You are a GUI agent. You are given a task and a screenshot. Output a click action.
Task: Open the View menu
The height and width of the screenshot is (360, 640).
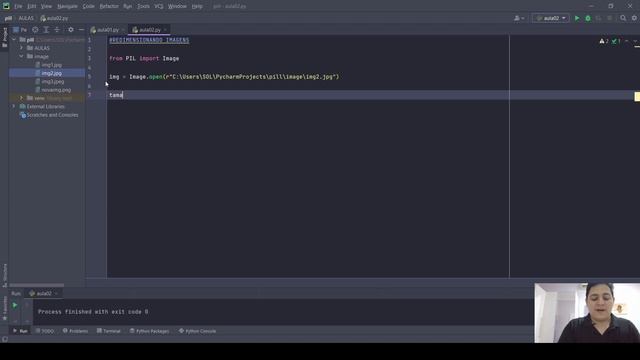pyautogui.click(x=46, y=6)
